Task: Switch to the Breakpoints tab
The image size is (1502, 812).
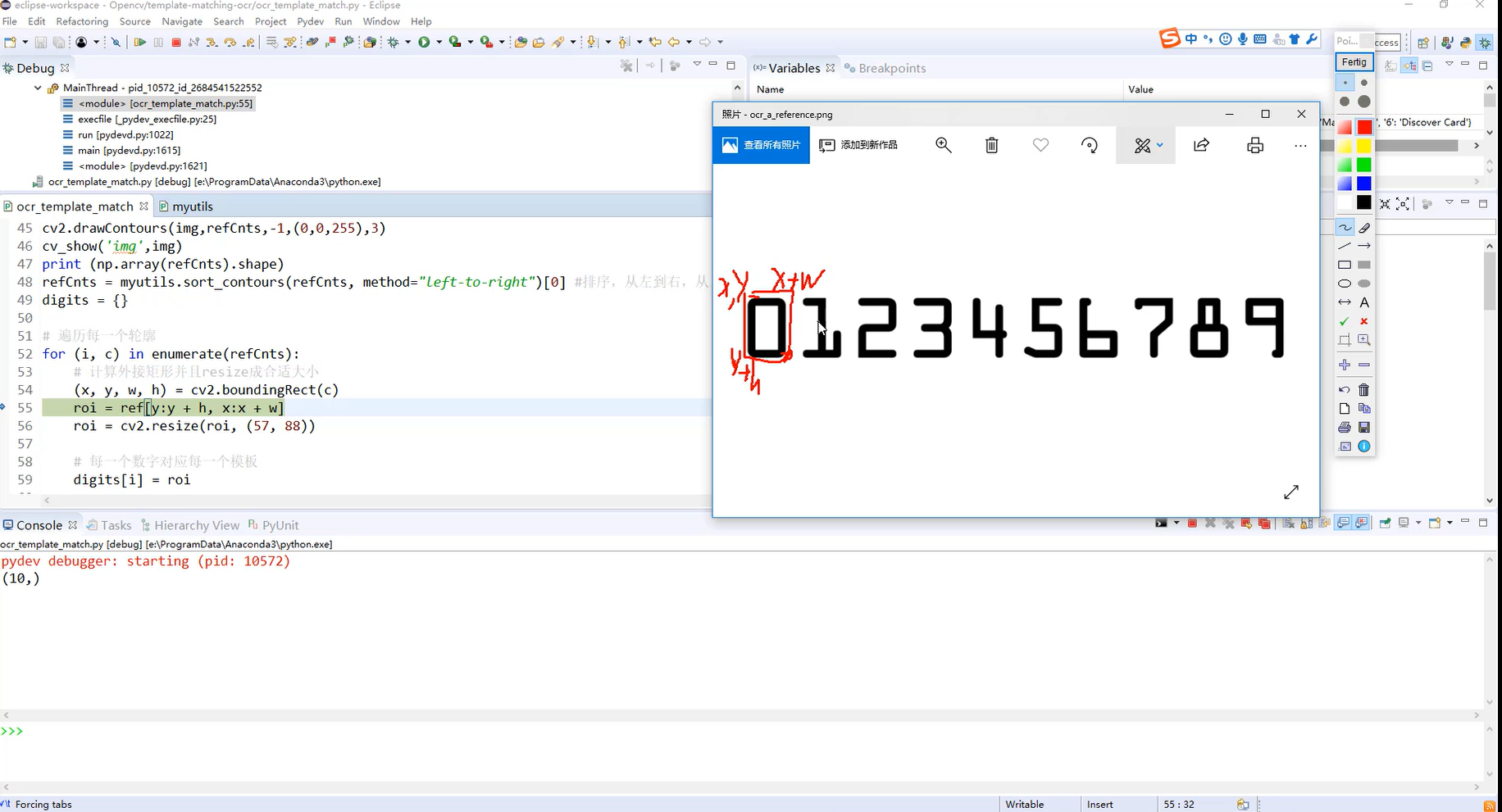Action: click(885, 68)
